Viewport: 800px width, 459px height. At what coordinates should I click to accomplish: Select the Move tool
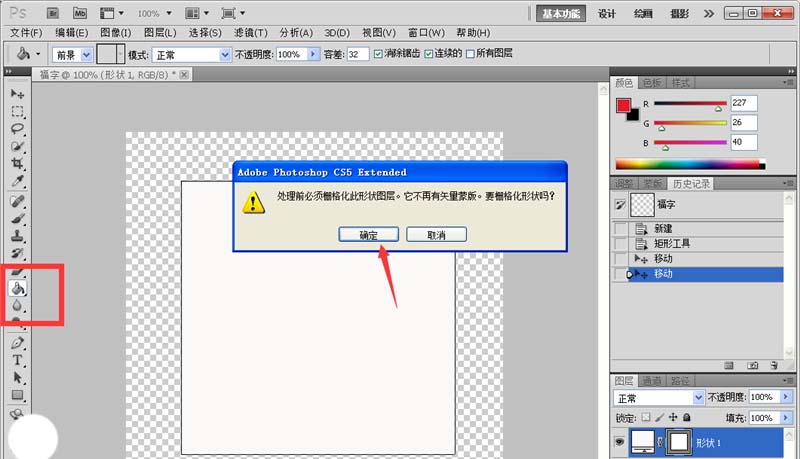pos(17,94)
